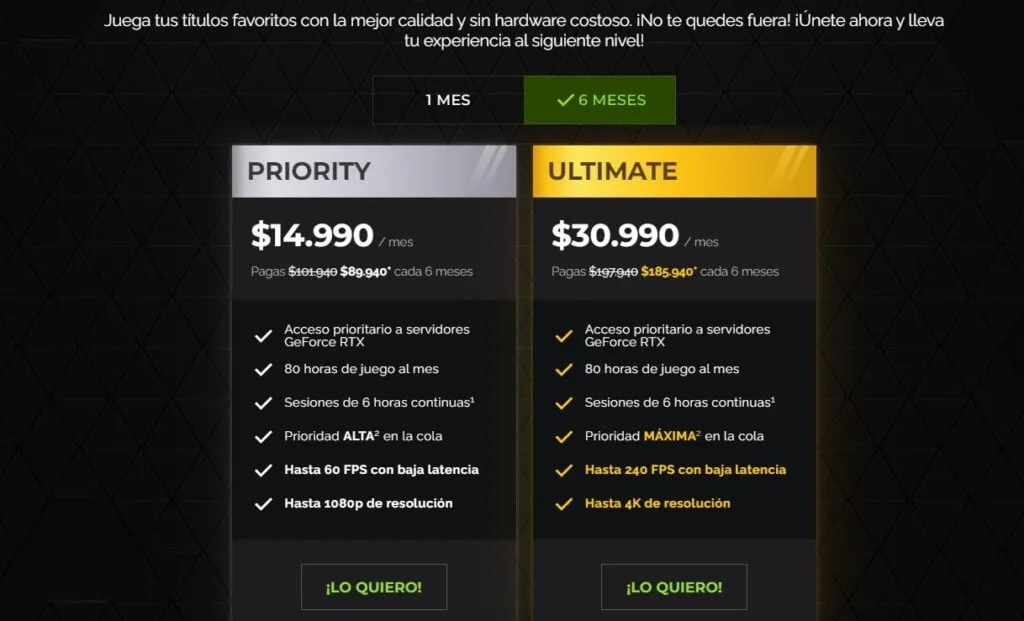The image size is (1024, 621).
Task: Click yellow checkmark beside Ultimate Acceso prioritario
Action: coord(564,336)
